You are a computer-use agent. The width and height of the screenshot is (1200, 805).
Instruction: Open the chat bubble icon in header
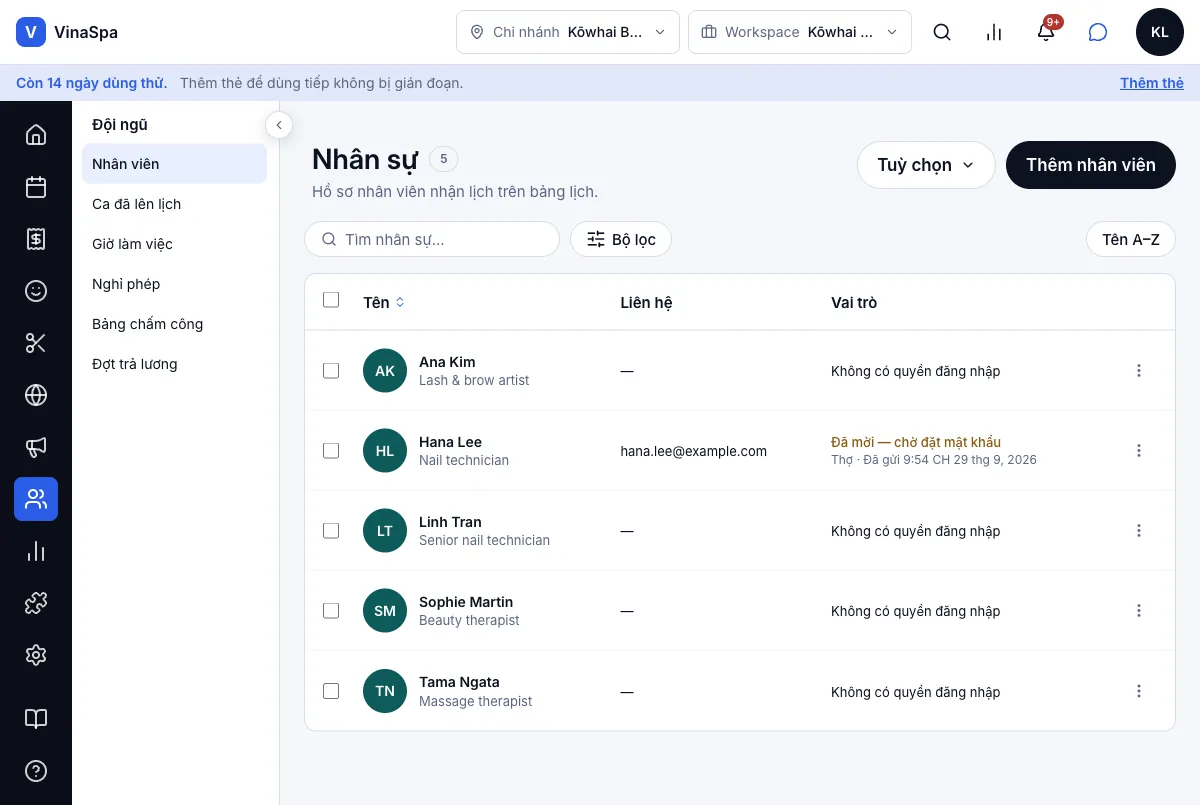click(1098, 32)
